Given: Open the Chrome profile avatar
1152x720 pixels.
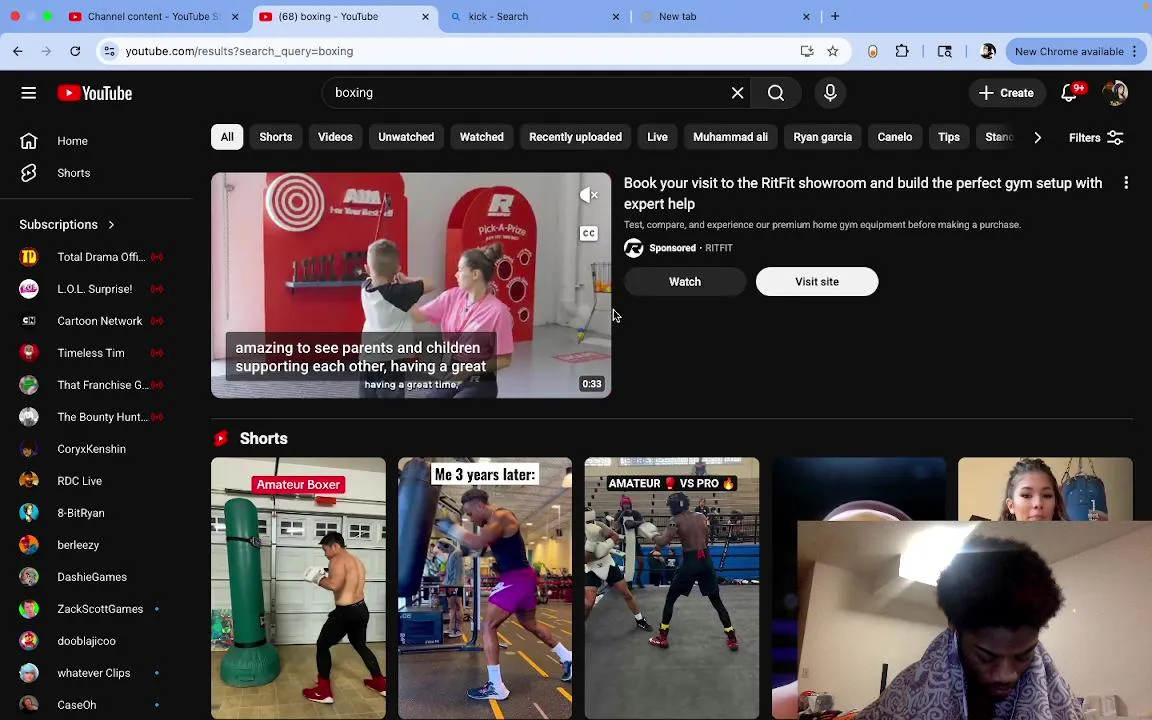Looking at the screenshot, I should point(988,51).
